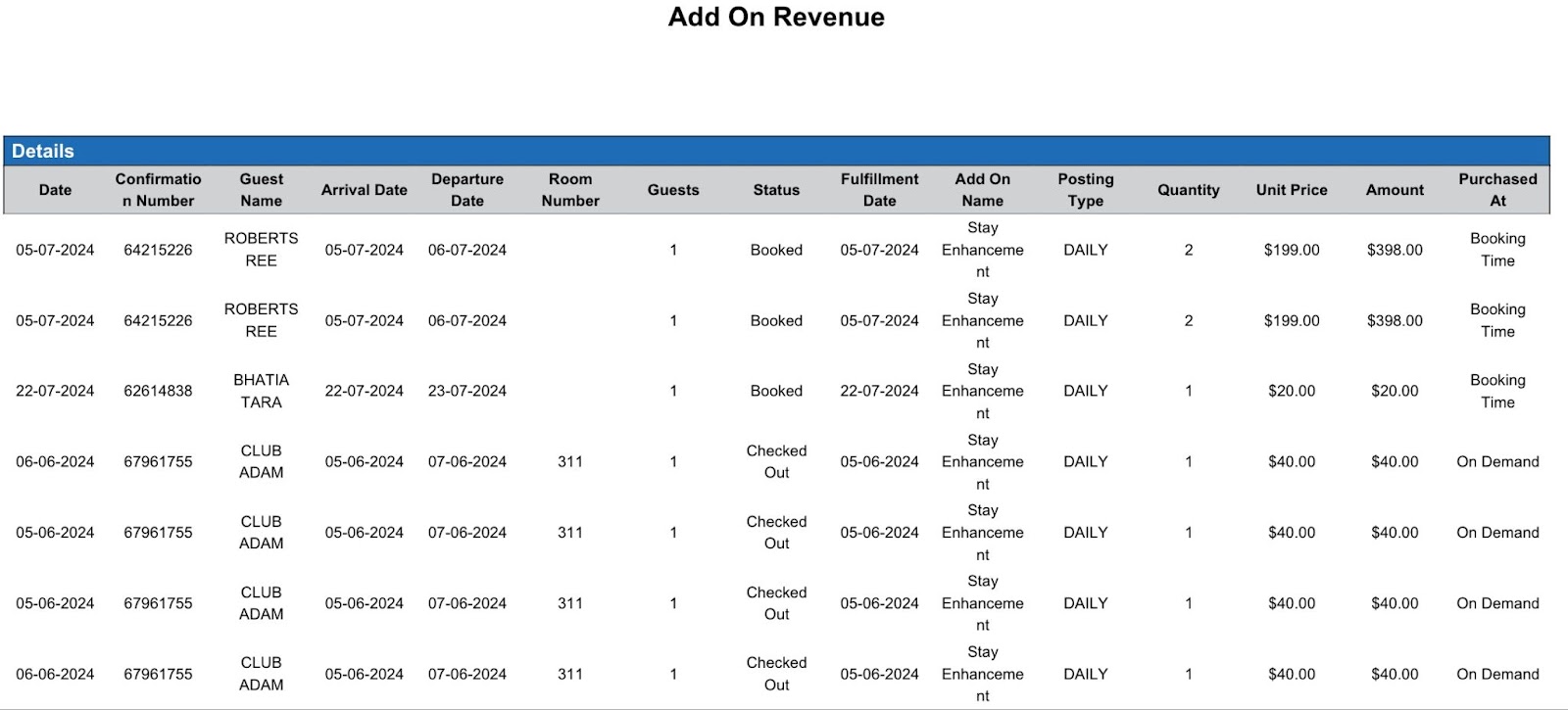Click the Add On Revenue report title

point(776,18)
